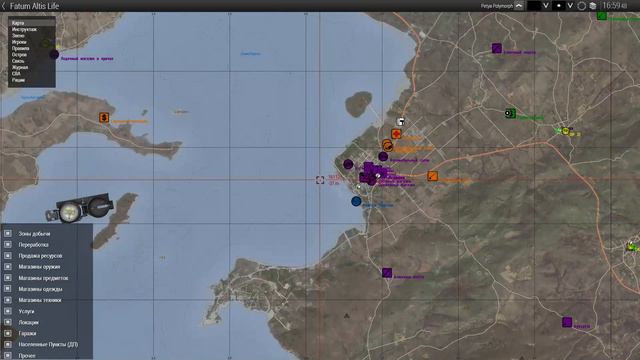Open the Инструктаж menu item
640x360 pixels.
click(x=24, y=29)
